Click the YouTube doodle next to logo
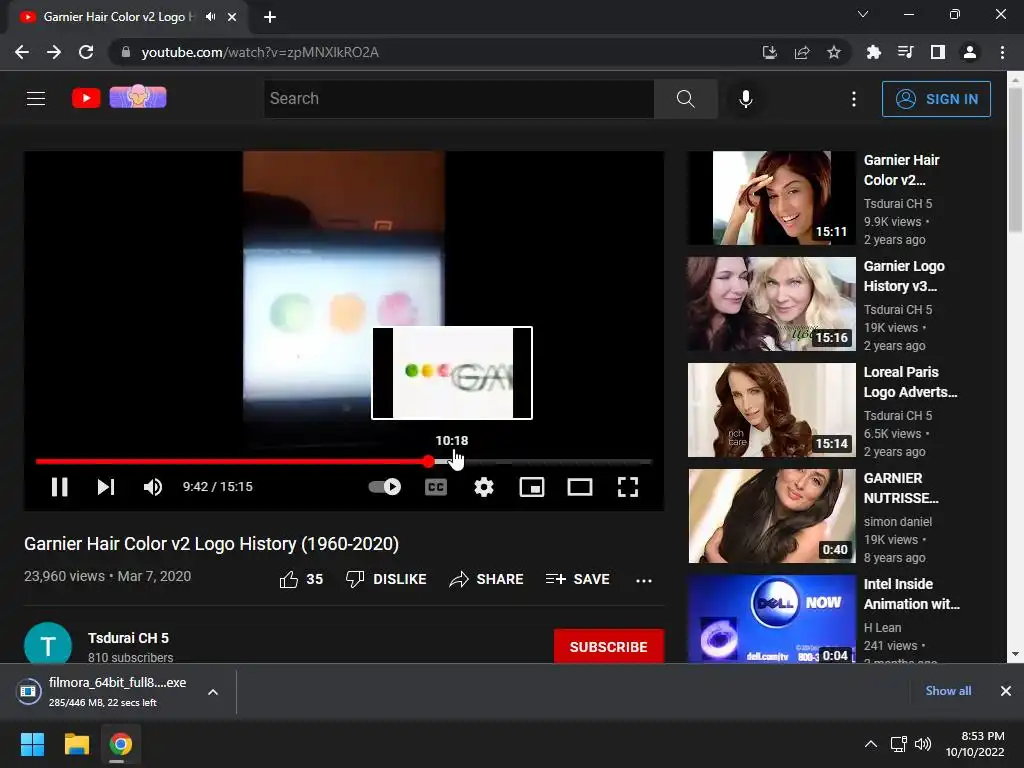1024x768 pixels. (138, 97)
